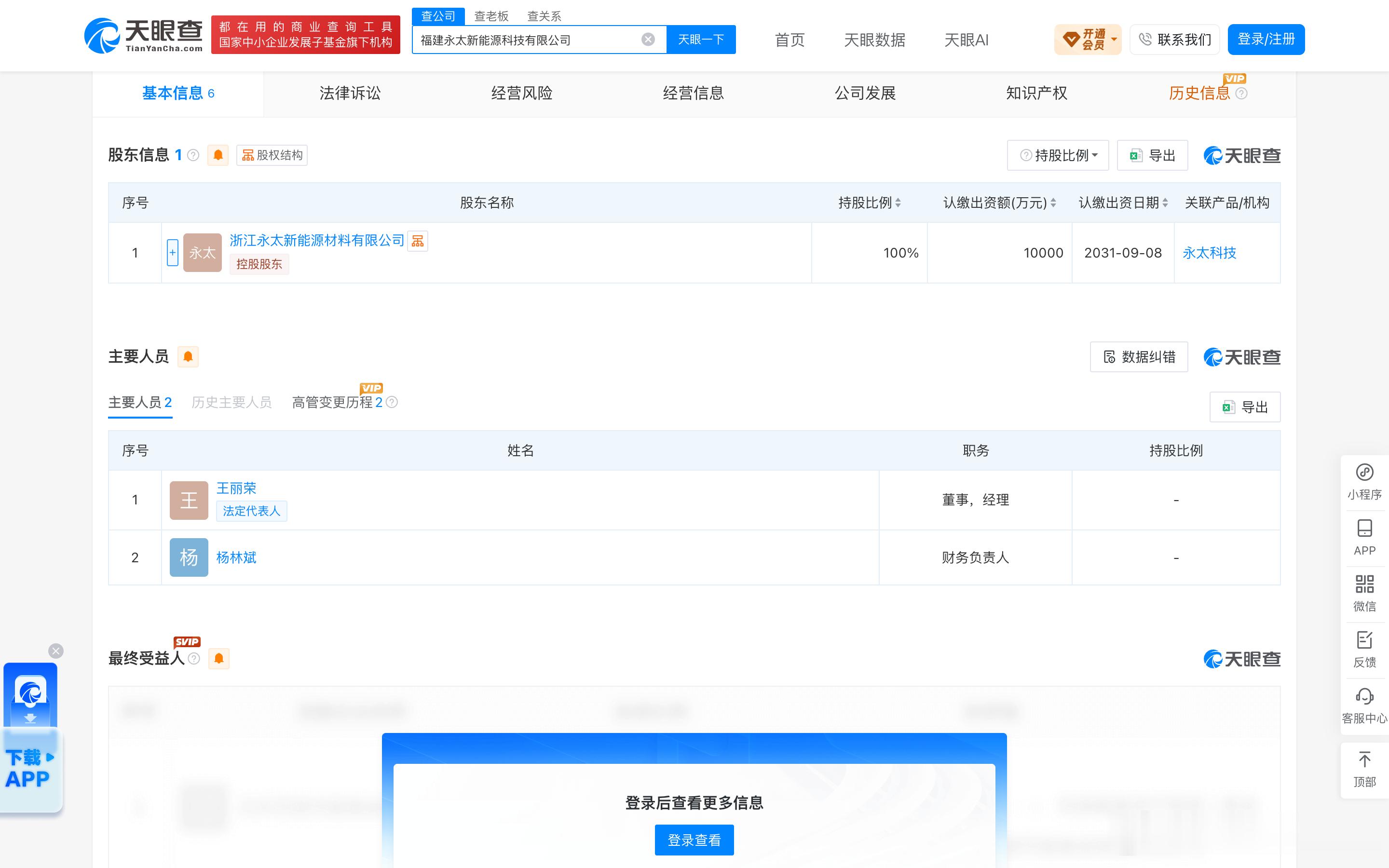Click the 王 avatar for 王丽荣

tap(189, 500)
